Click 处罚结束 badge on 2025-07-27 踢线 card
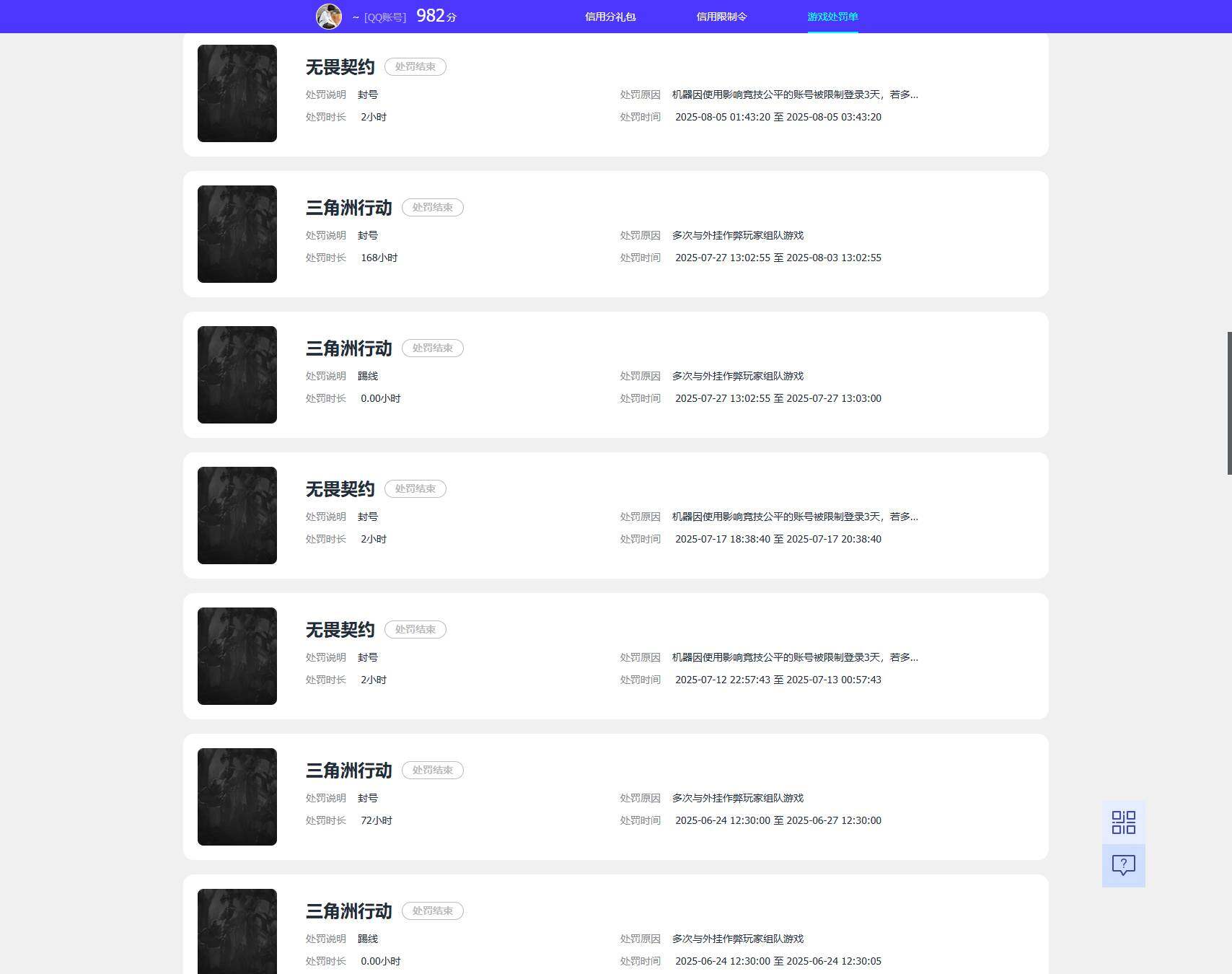The image size is (1232, 974). (433, 348)
